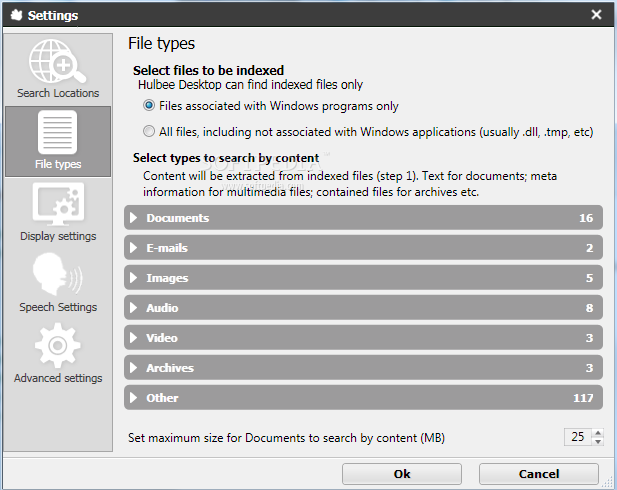
Task: Decrease maximum document size with down arrow
Action: tap(598, 442)
